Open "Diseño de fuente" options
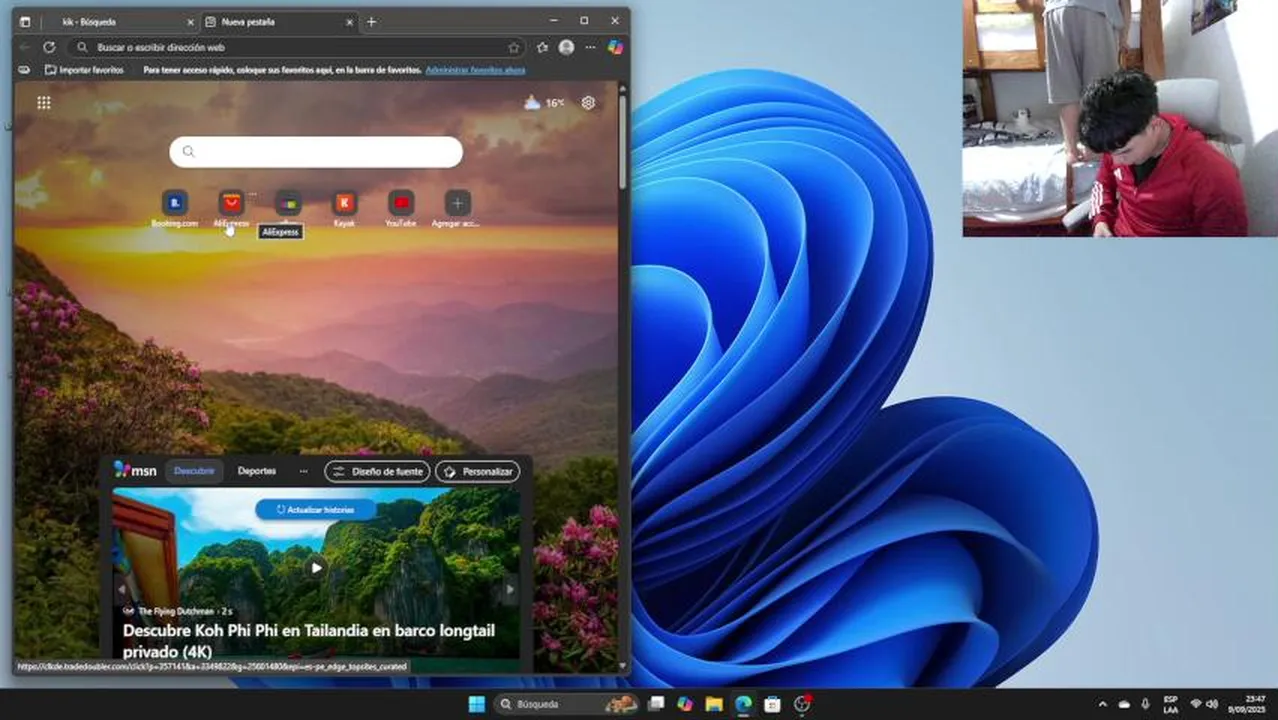The height and width of the screenshot is (720, 1278). click(x=377, y=471)
